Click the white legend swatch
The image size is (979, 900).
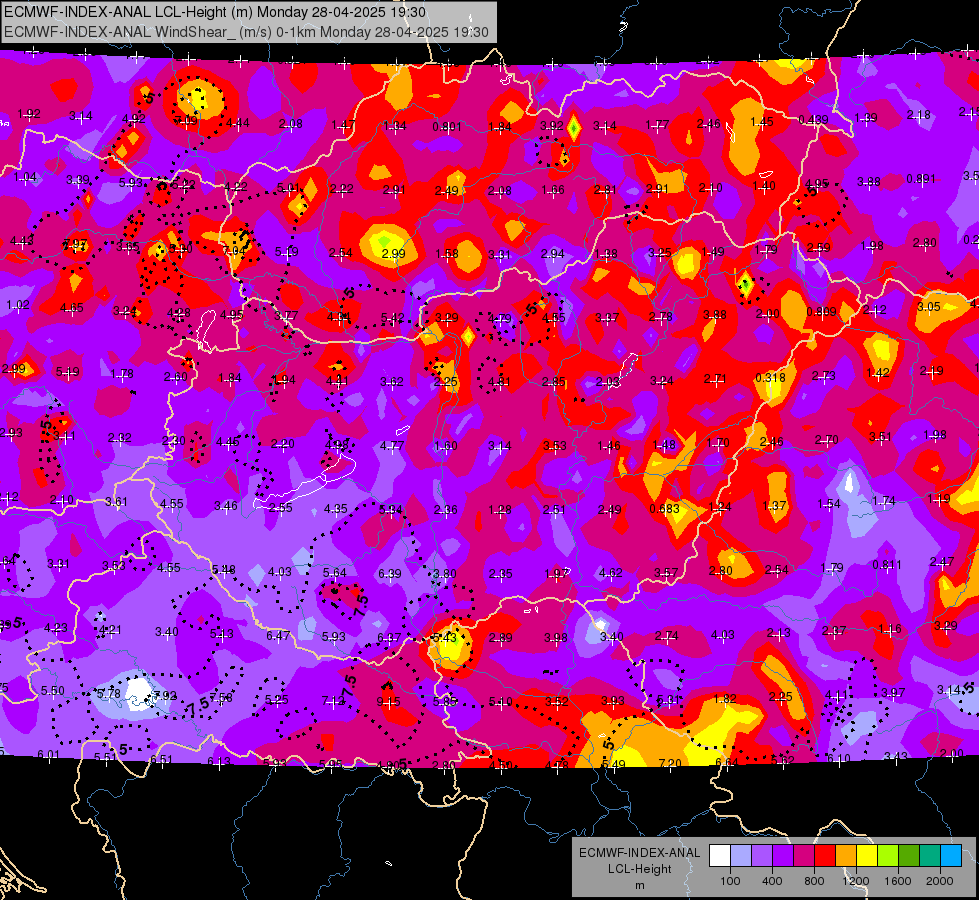pos(720,856)
